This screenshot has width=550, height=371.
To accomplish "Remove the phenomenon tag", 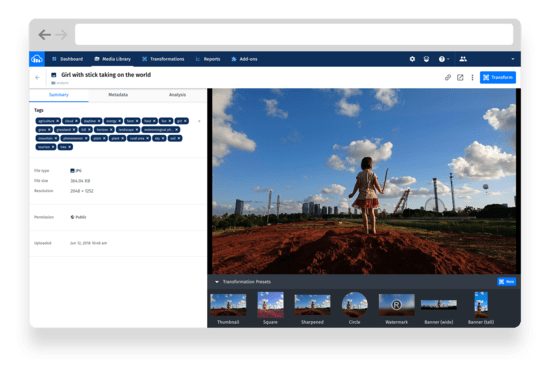I will click(x=86, y=138).
